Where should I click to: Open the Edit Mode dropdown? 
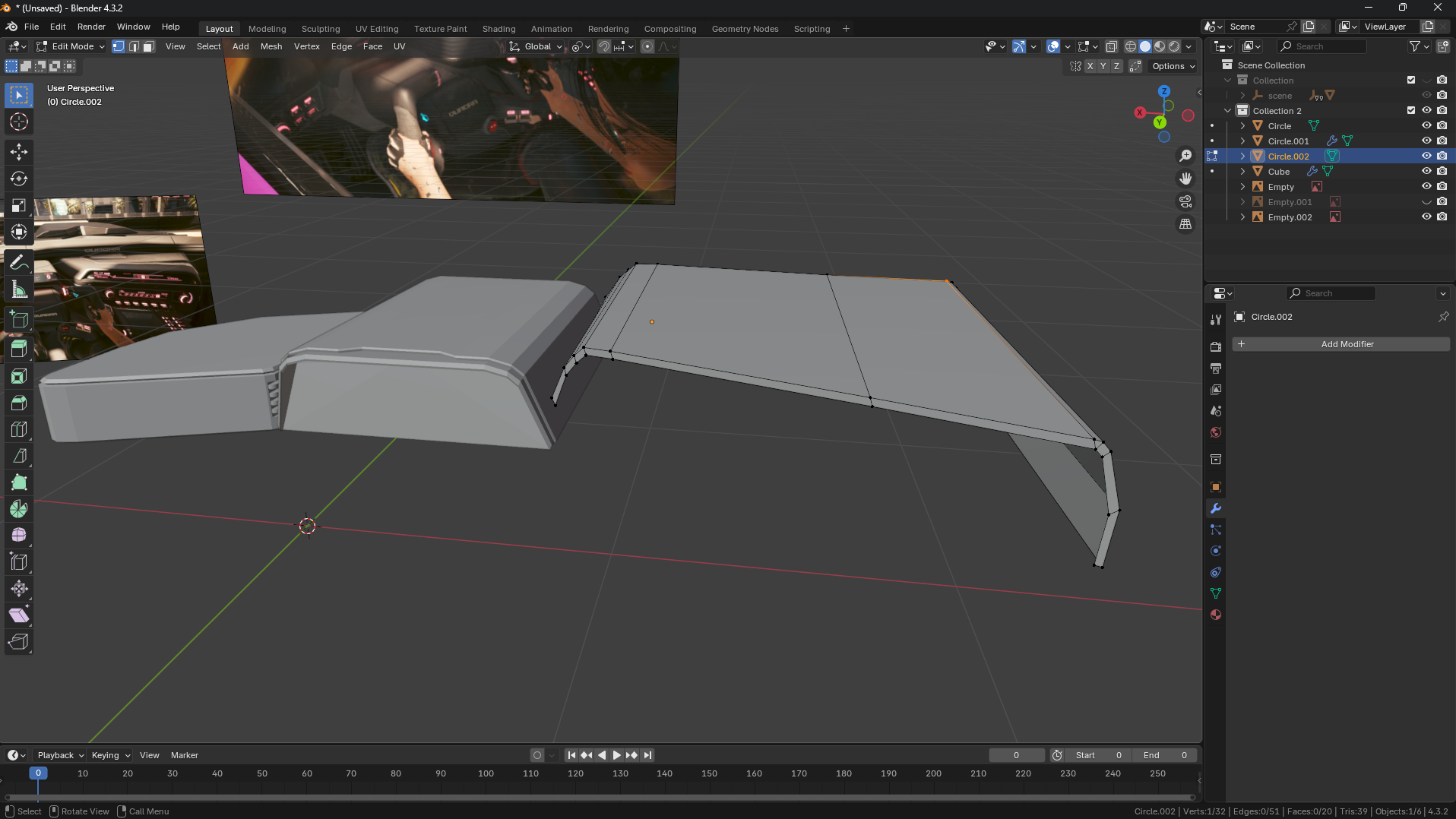[x=71, y=46]
